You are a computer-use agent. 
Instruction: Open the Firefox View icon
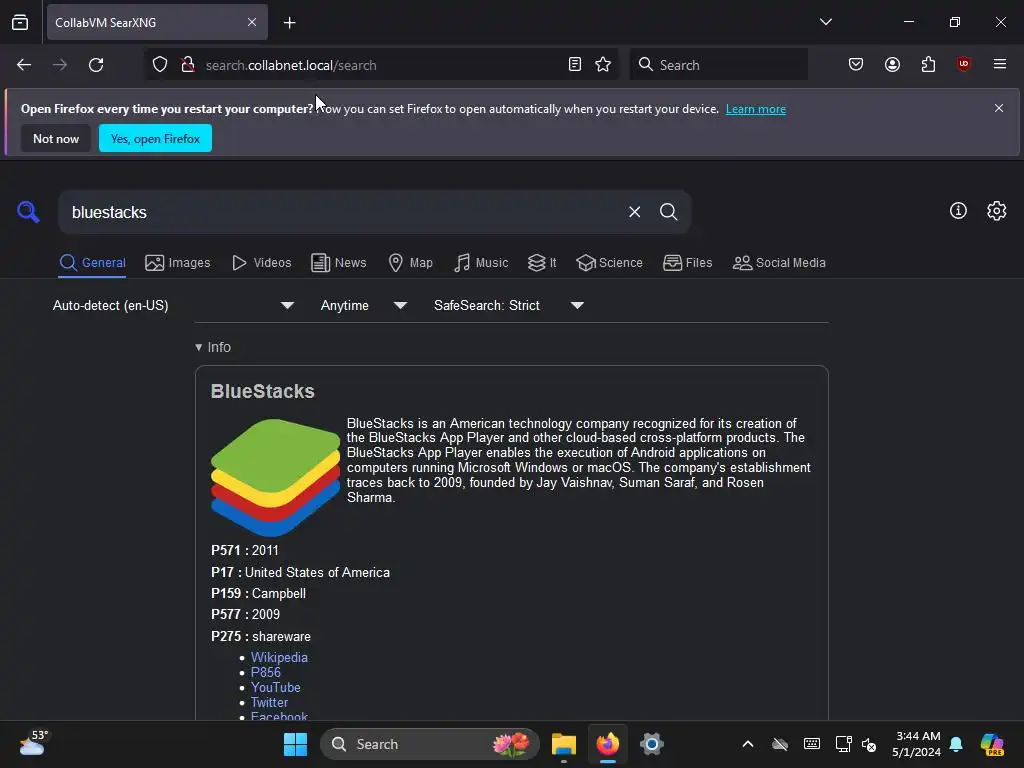[20, 22]
